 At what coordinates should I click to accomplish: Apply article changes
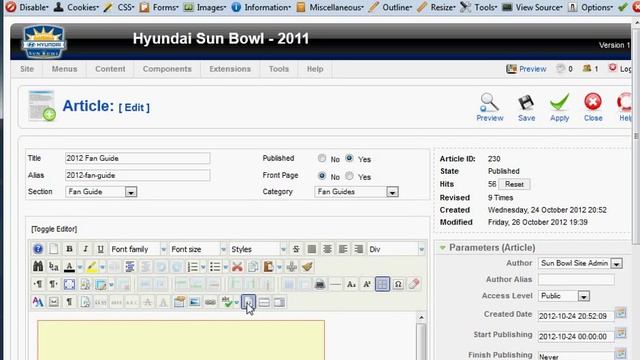pos(559,107)
